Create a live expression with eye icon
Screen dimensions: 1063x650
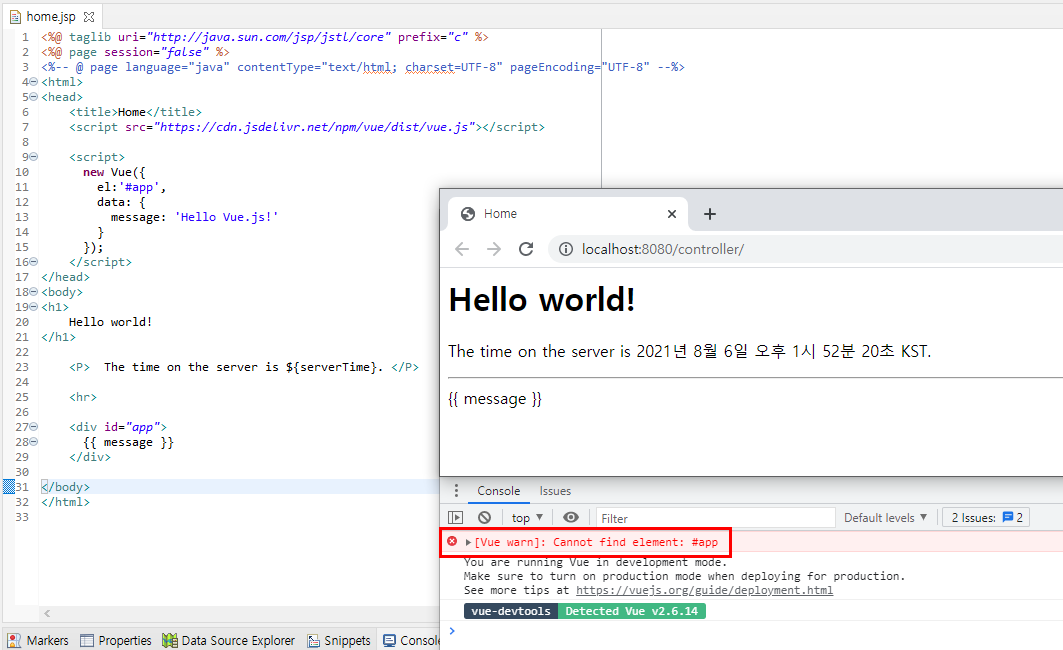tap(571, 518)
